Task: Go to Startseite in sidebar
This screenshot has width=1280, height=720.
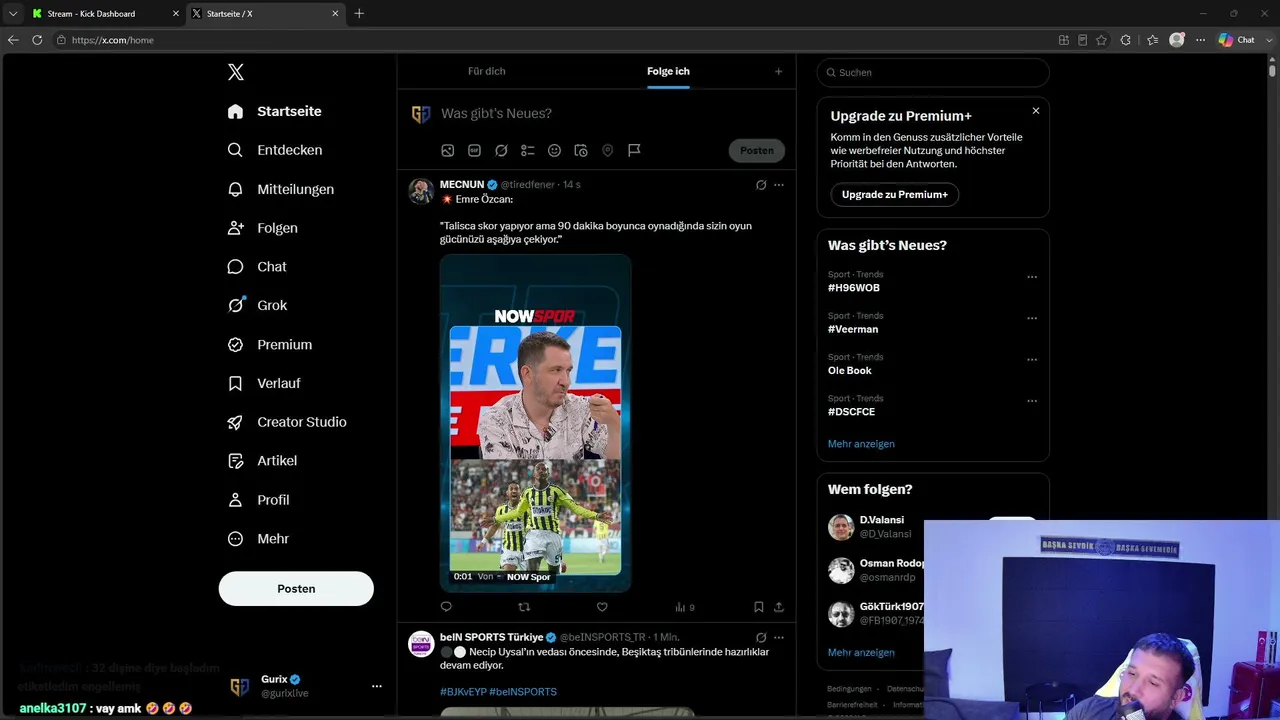Action: pos(275,111)
